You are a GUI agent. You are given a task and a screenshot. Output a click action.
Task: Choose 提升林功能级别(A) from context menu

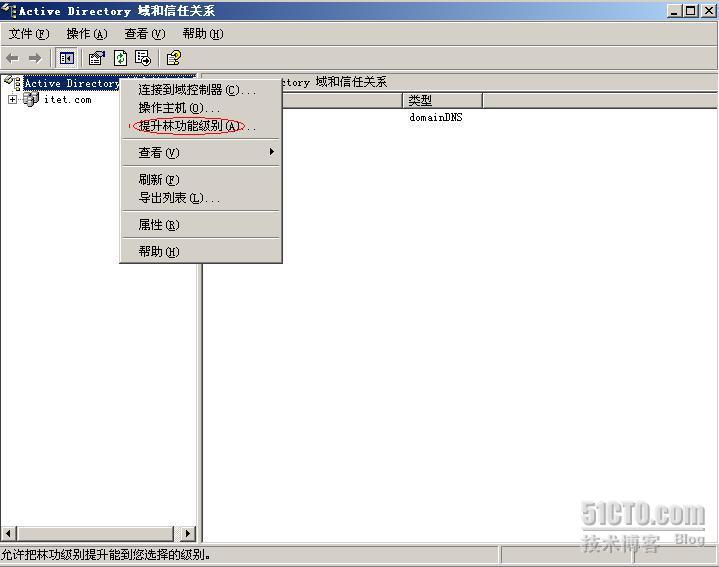[x=201, y=126]
